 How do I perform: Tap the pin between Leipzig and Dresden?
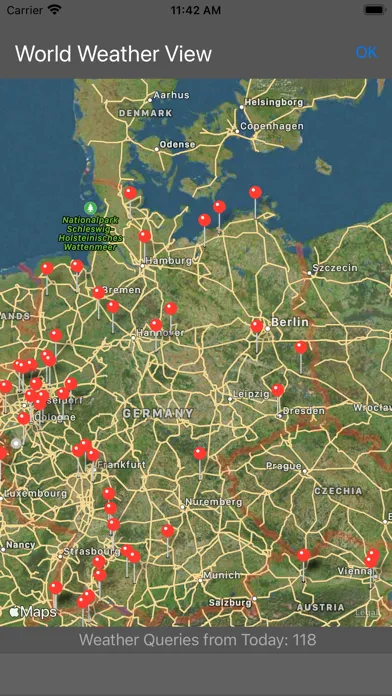[x=278, y=390]
